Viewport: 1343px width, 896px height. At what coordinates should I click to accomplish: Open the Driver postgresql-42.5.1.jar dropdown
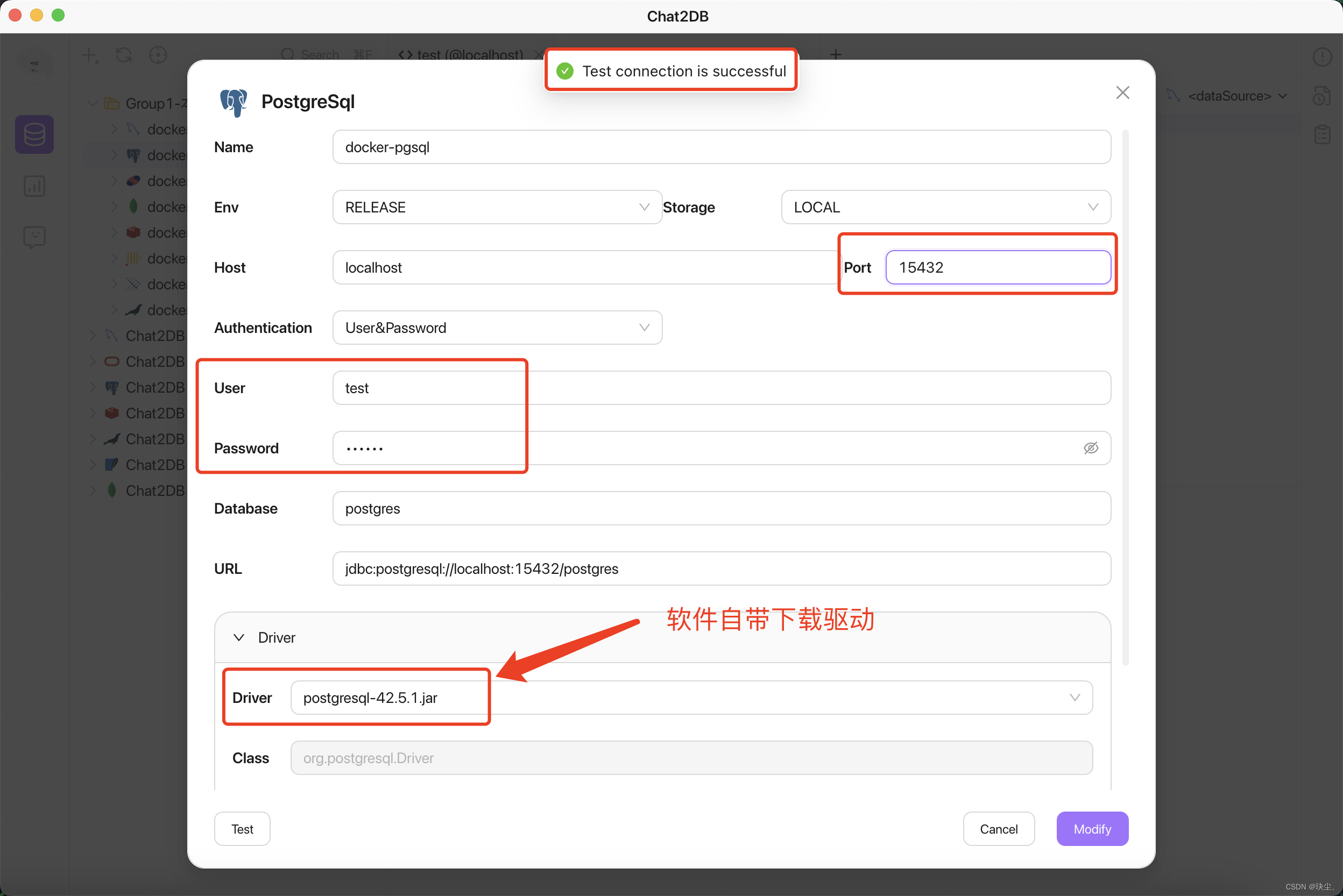[x=691, y=697]
